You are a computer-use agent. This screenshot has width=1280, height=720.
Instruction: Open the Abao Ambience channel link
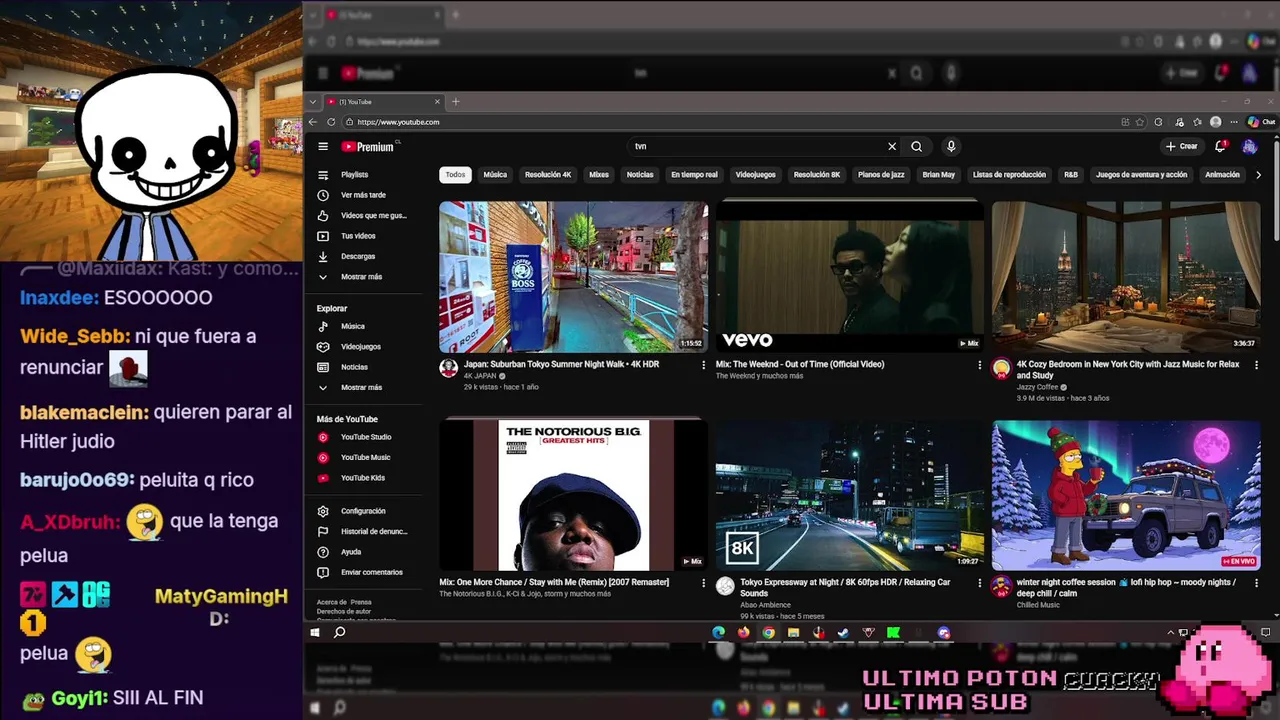click(x=766, y=605)
